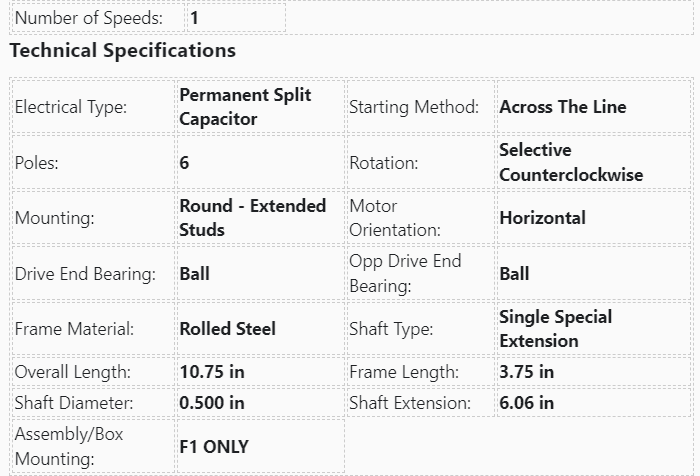
Task: Select the Opp Drive End Bearing label
Action: (x=405, y=274)
